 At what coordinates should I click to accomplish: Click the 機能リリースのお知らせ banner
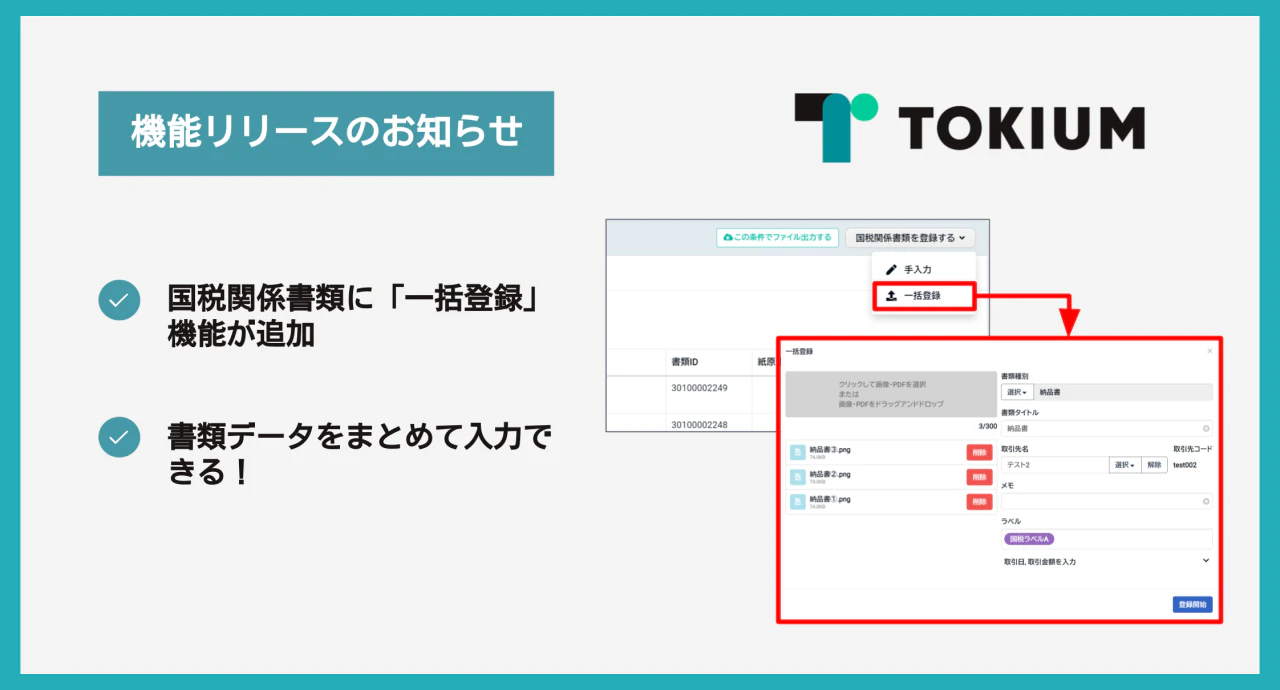point(326,133)
